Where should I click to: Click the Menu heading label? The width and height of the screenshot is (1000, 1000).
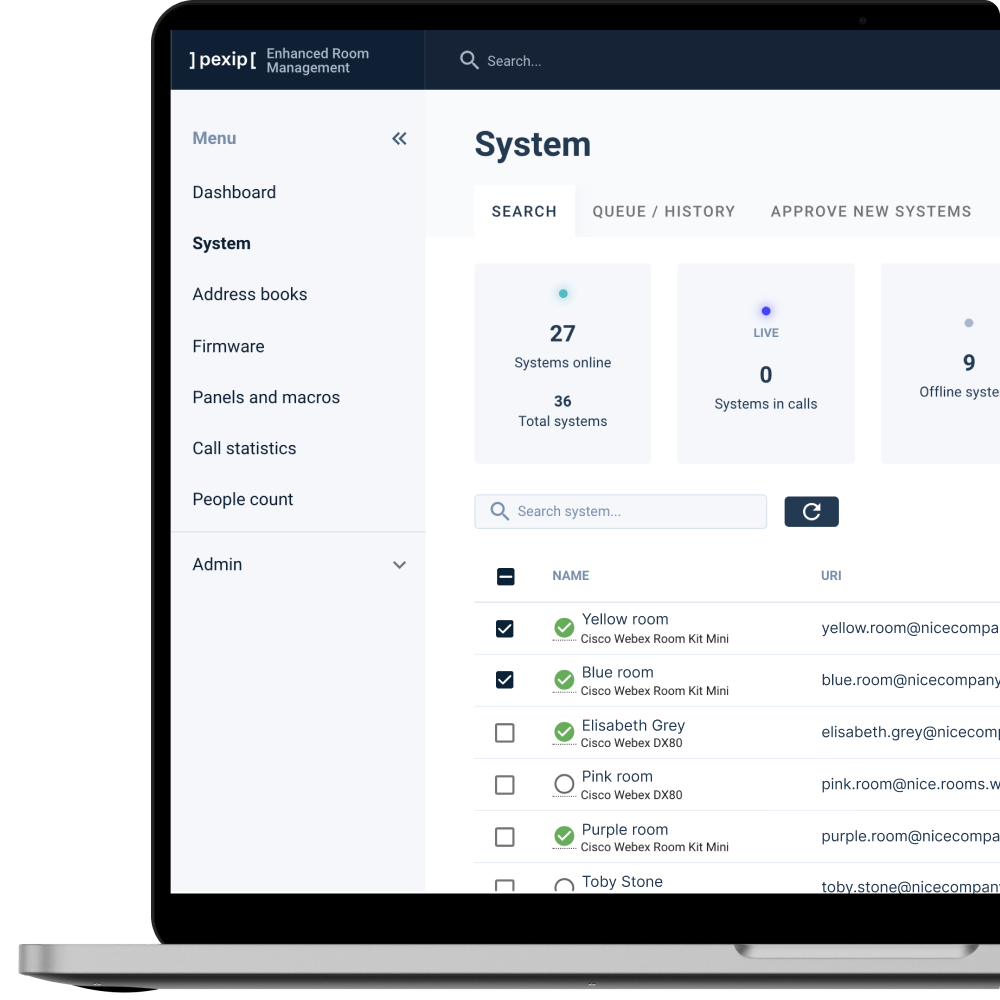(214, 138)
